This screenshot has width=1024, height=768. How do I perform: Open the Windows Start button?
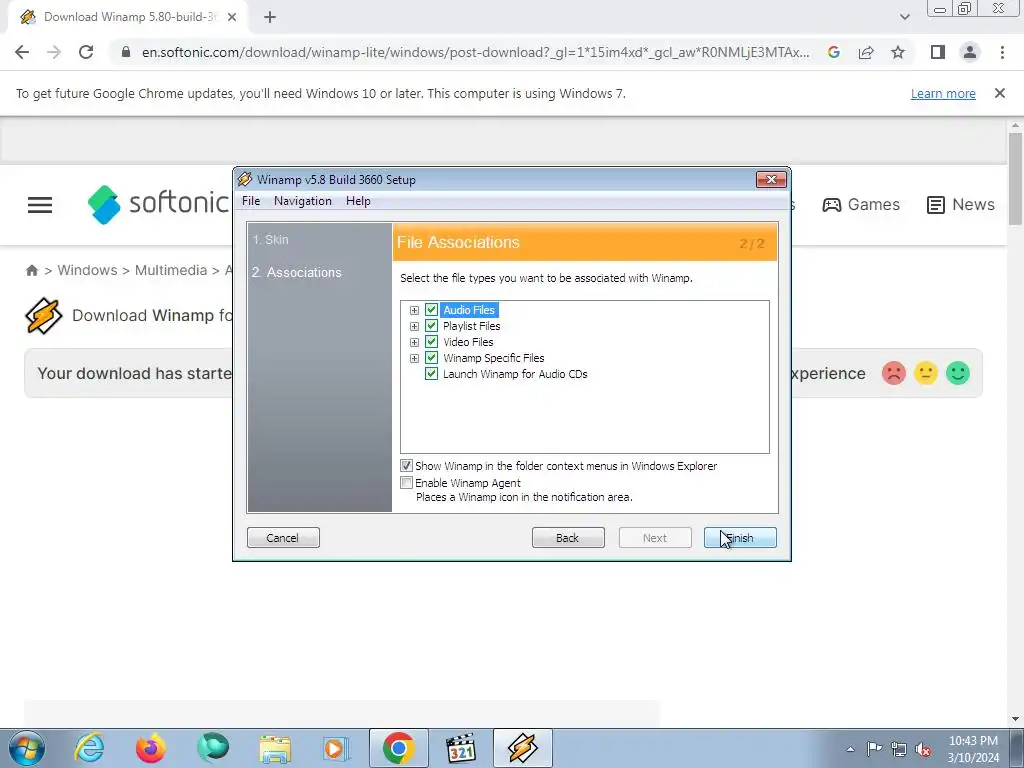[27, 748]
